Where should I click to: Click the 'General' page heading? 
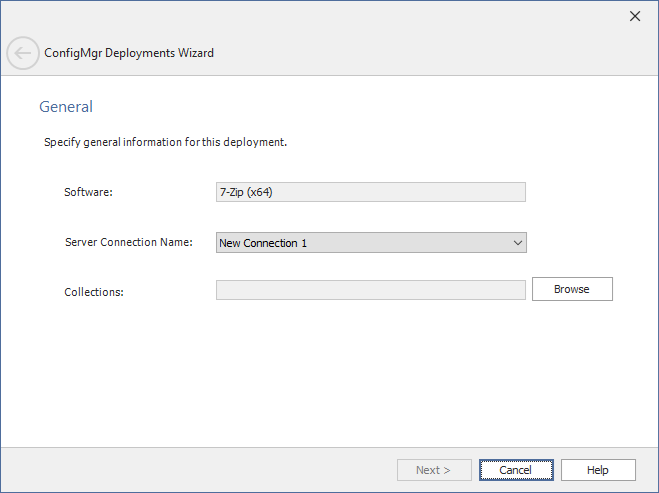(66, 106)
